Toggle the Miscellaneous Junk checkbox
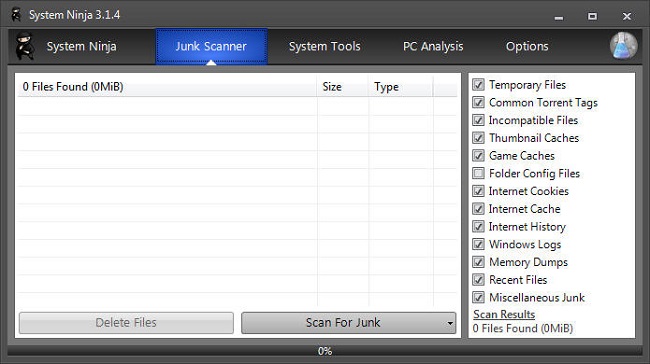The image size is (650, 364). pyautogui.click(x=478, y=297)
